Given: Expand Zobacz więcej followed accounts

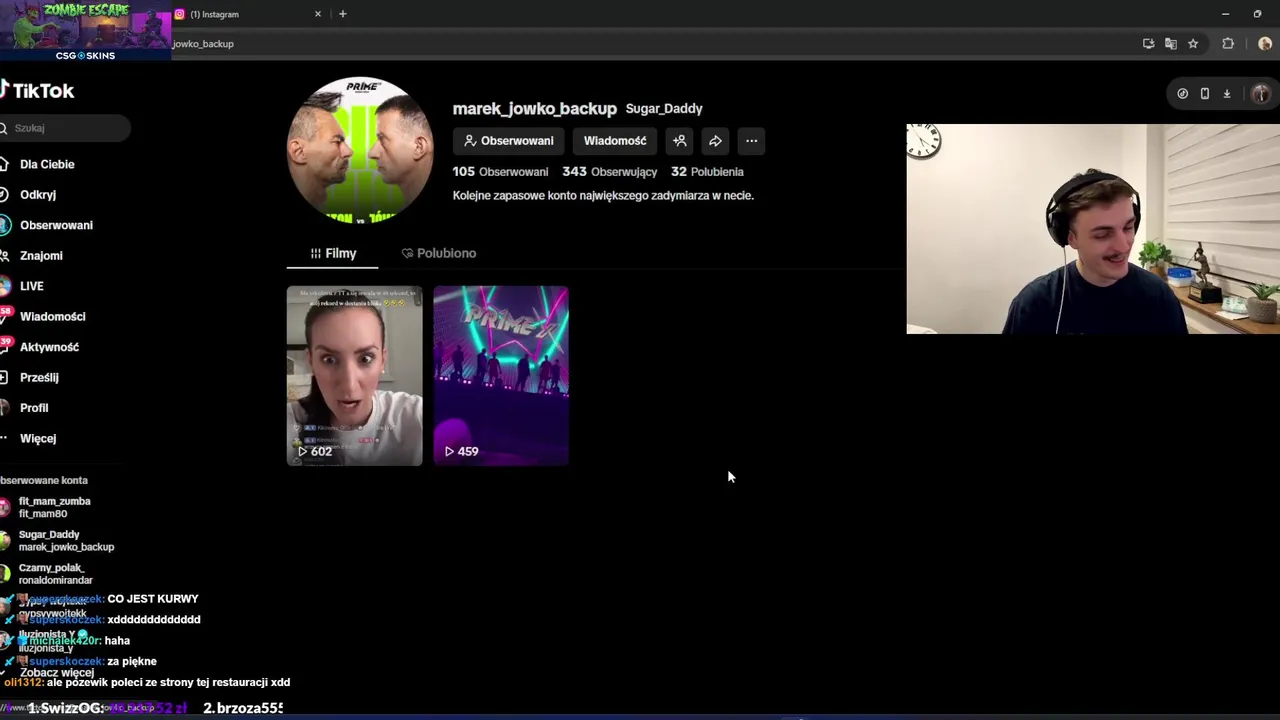Looking at the screenshot, I should point(57,673).
